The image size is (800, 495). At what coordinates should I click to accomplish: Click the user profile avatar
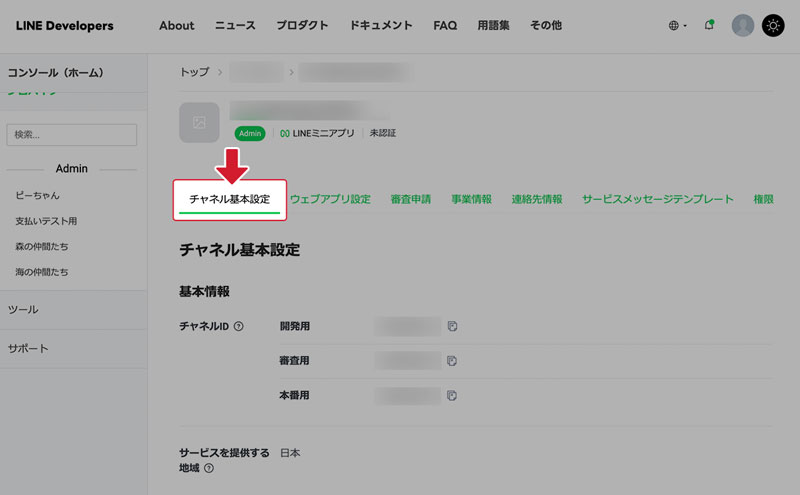pyautogui.click(x=742, y=26)
